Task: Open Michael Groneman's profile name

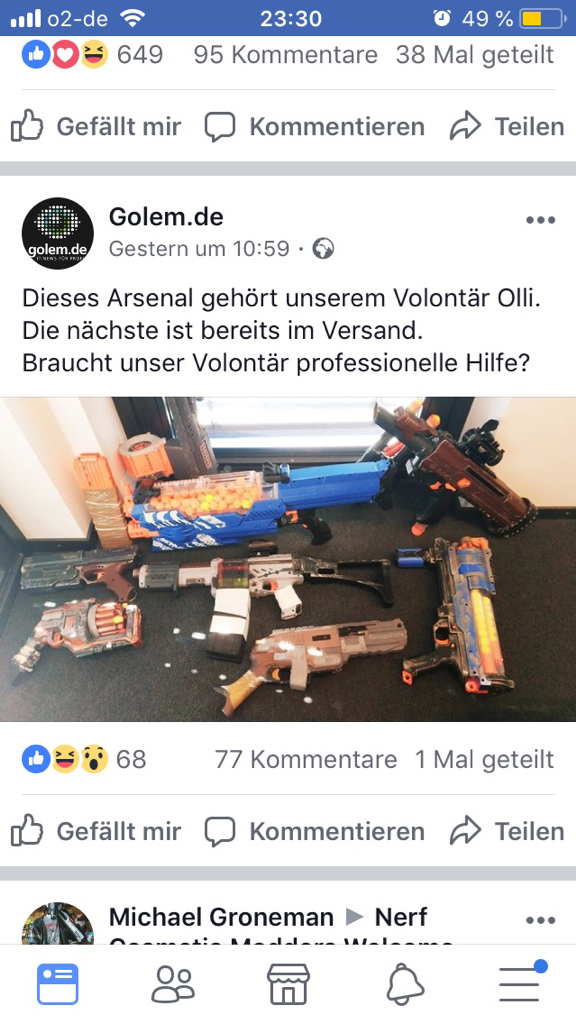Action: coord(221,917)
